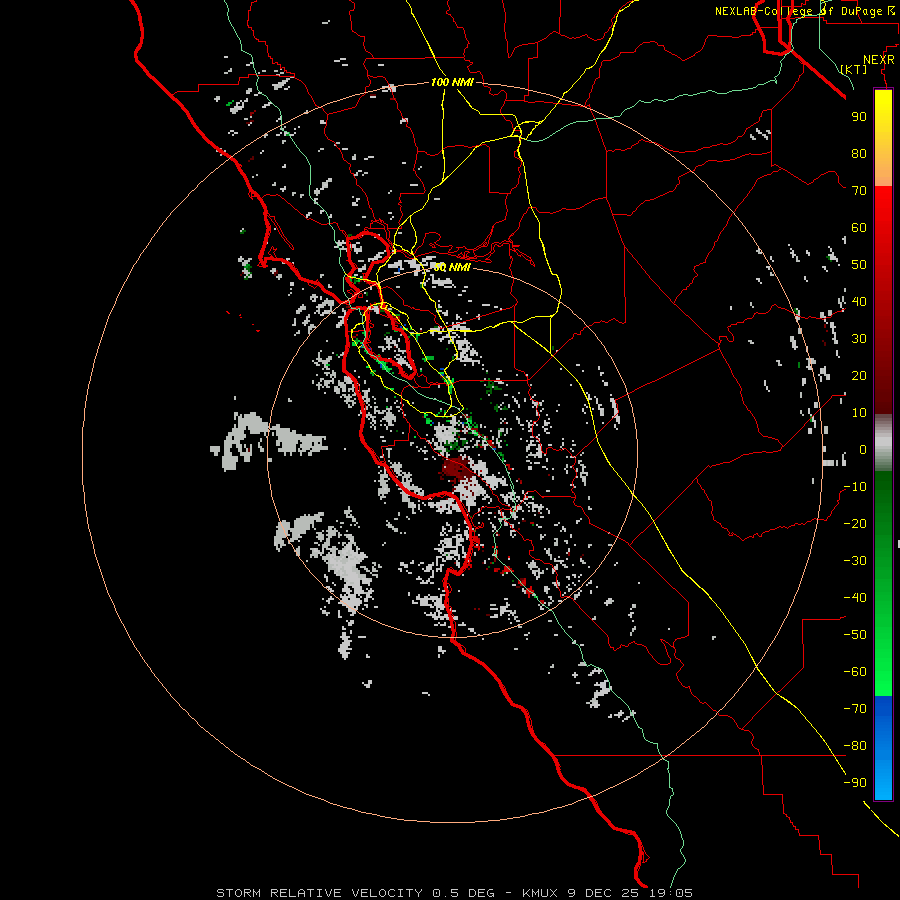Click the 30 value on velocity scale
Viewport: 900px width, 900px height.
coord(859,339)
